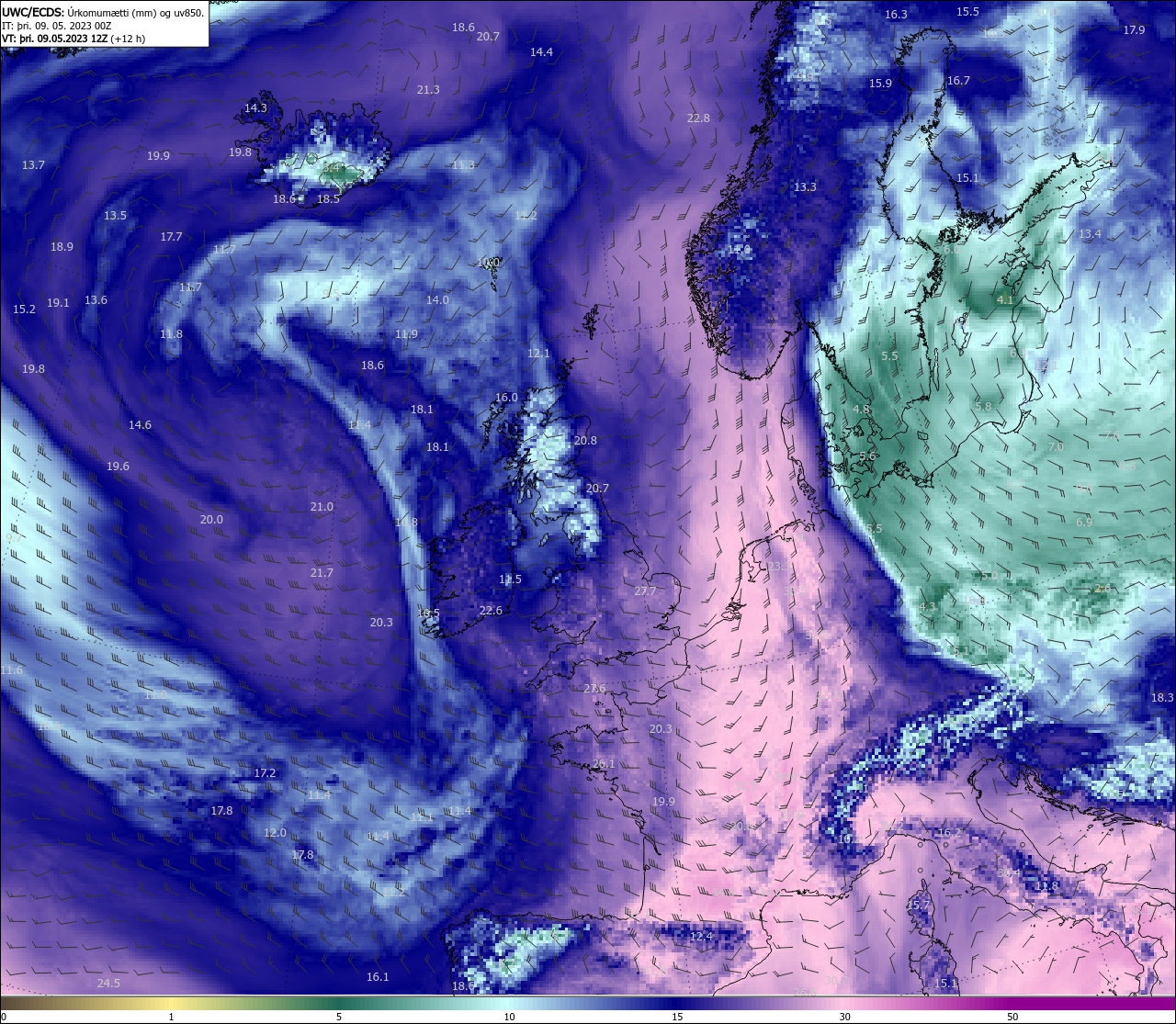This screenshot has width=1176, height=1024.
Task: Click the 4.3 value label
Action: coord(927,607)
